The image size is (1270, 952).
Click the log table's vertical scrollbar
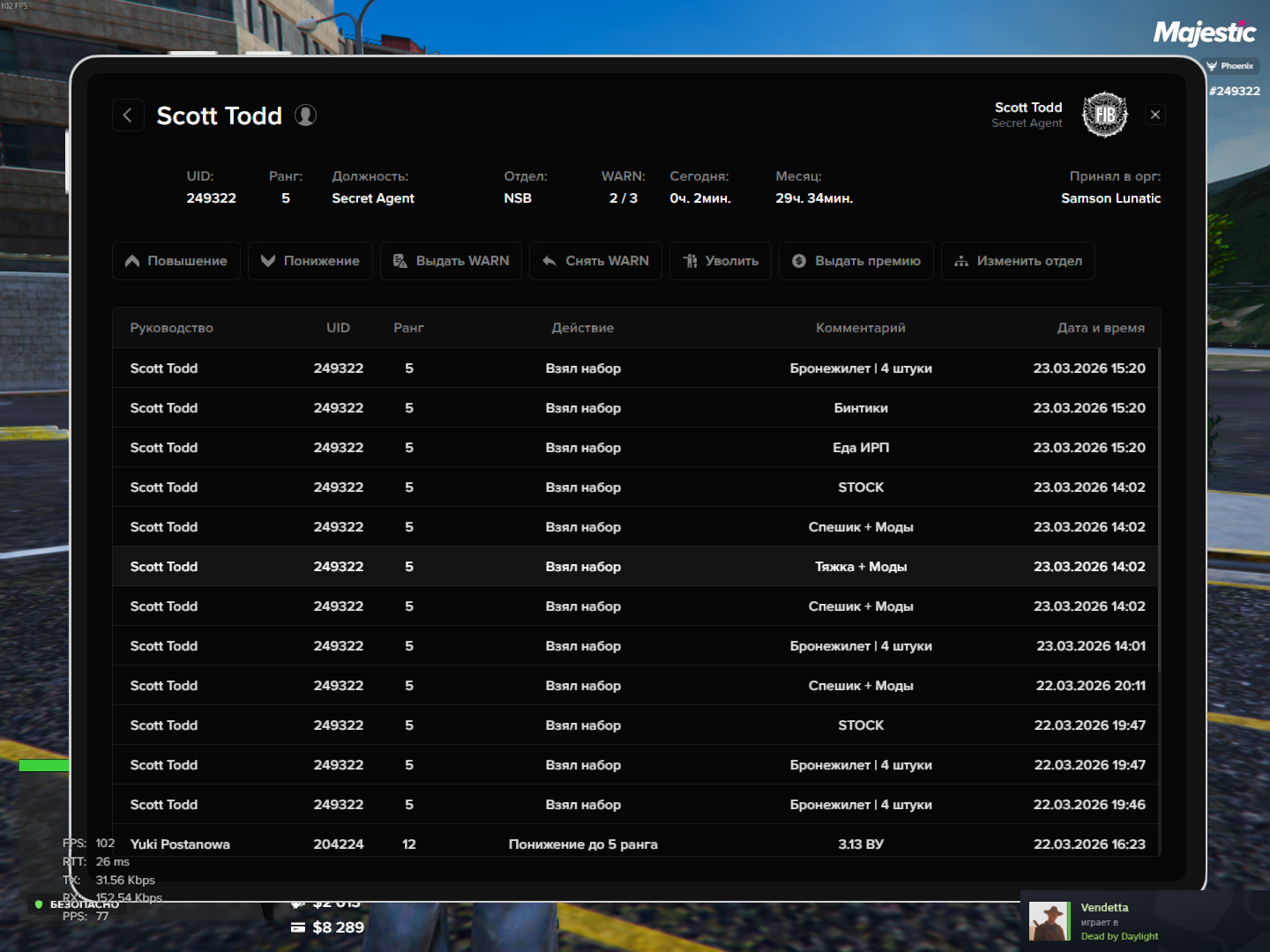pos(1159,511)
